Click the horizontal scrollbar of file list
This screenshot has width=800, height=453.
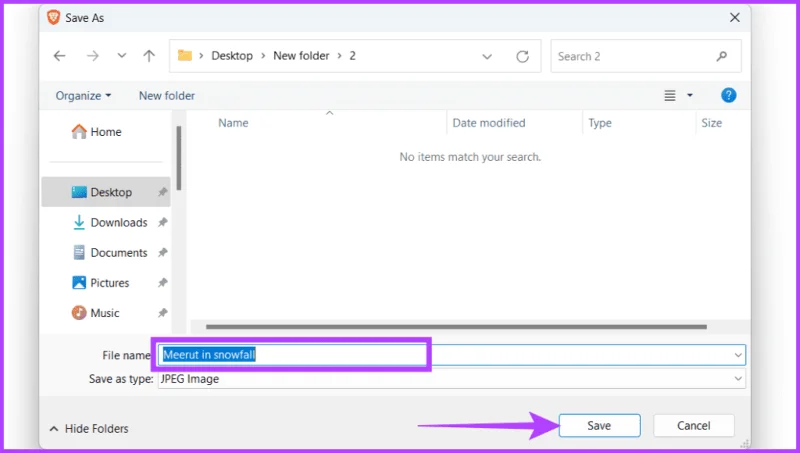click(x=456, y=327)
